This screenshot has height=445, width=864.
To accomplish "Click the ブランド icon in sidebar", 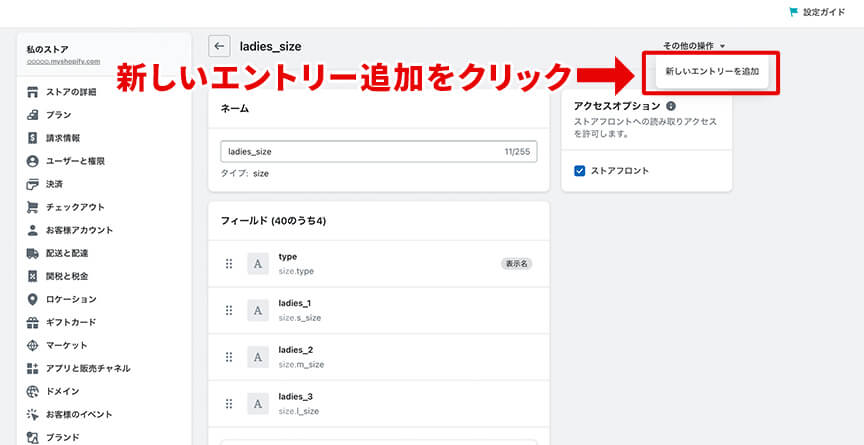I will tap(33, 438).
